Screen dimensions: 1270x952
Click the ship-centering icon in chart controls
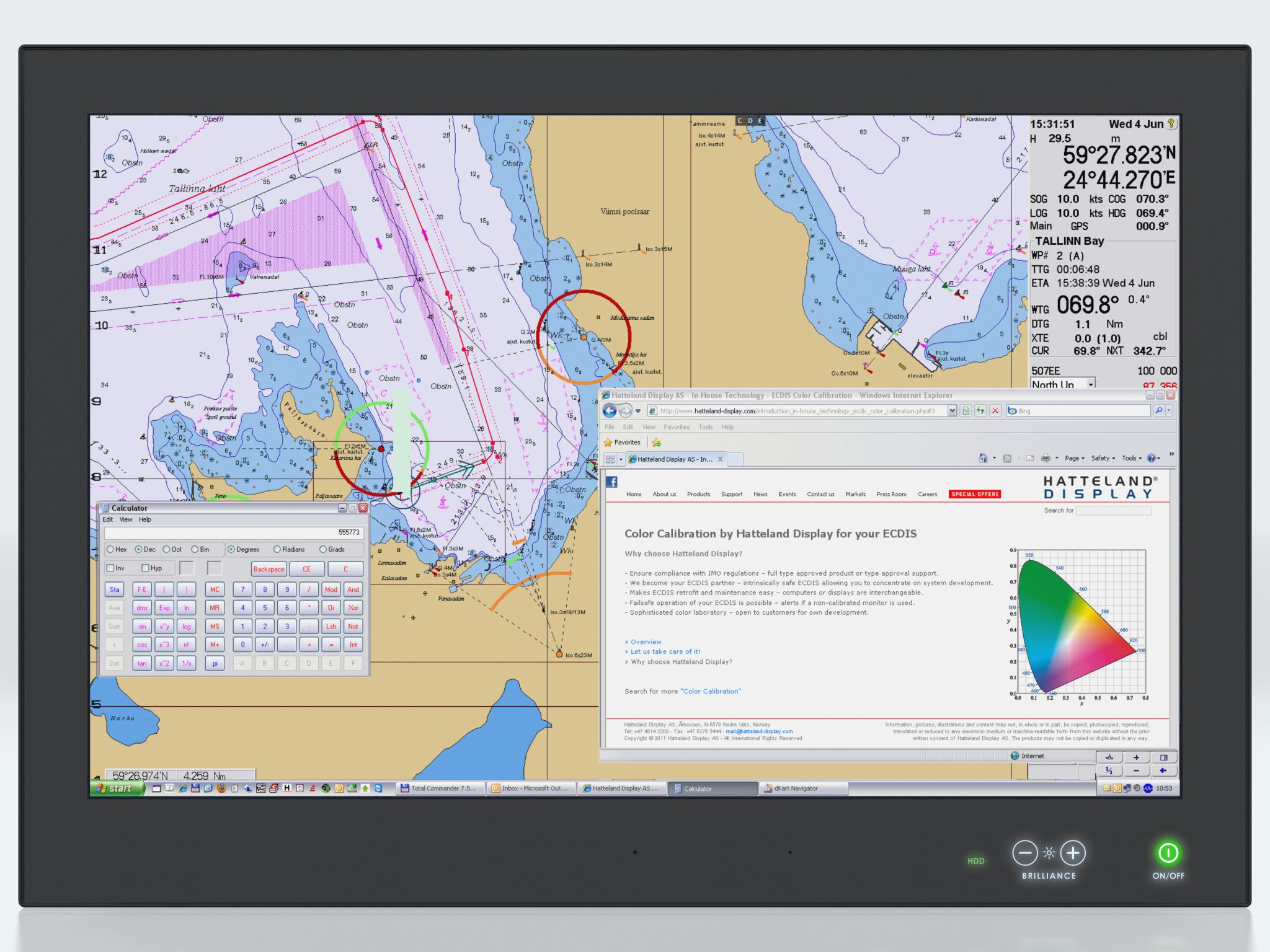(x=1109, y=757)
